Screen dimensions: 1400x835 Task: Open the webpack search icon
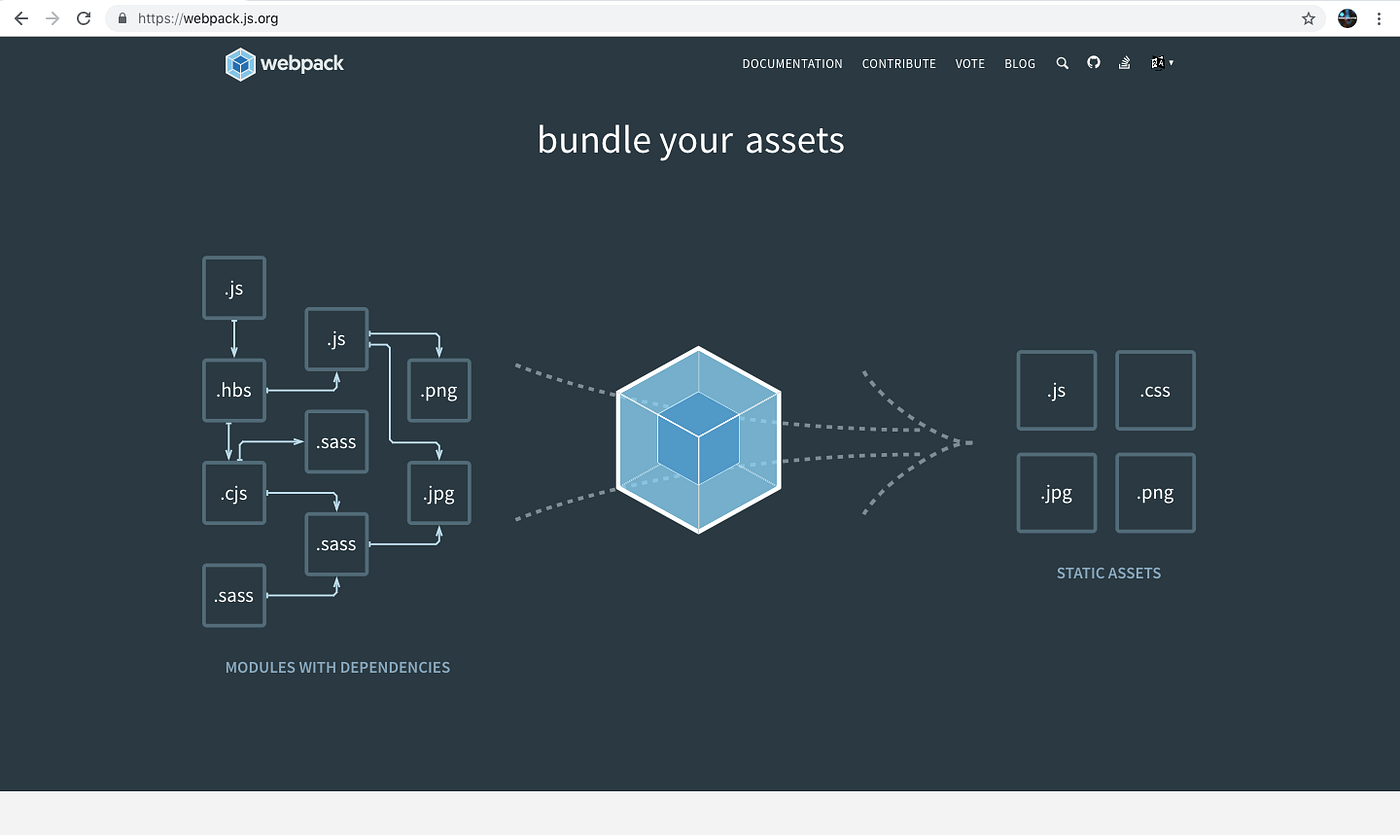(1062, 63)
